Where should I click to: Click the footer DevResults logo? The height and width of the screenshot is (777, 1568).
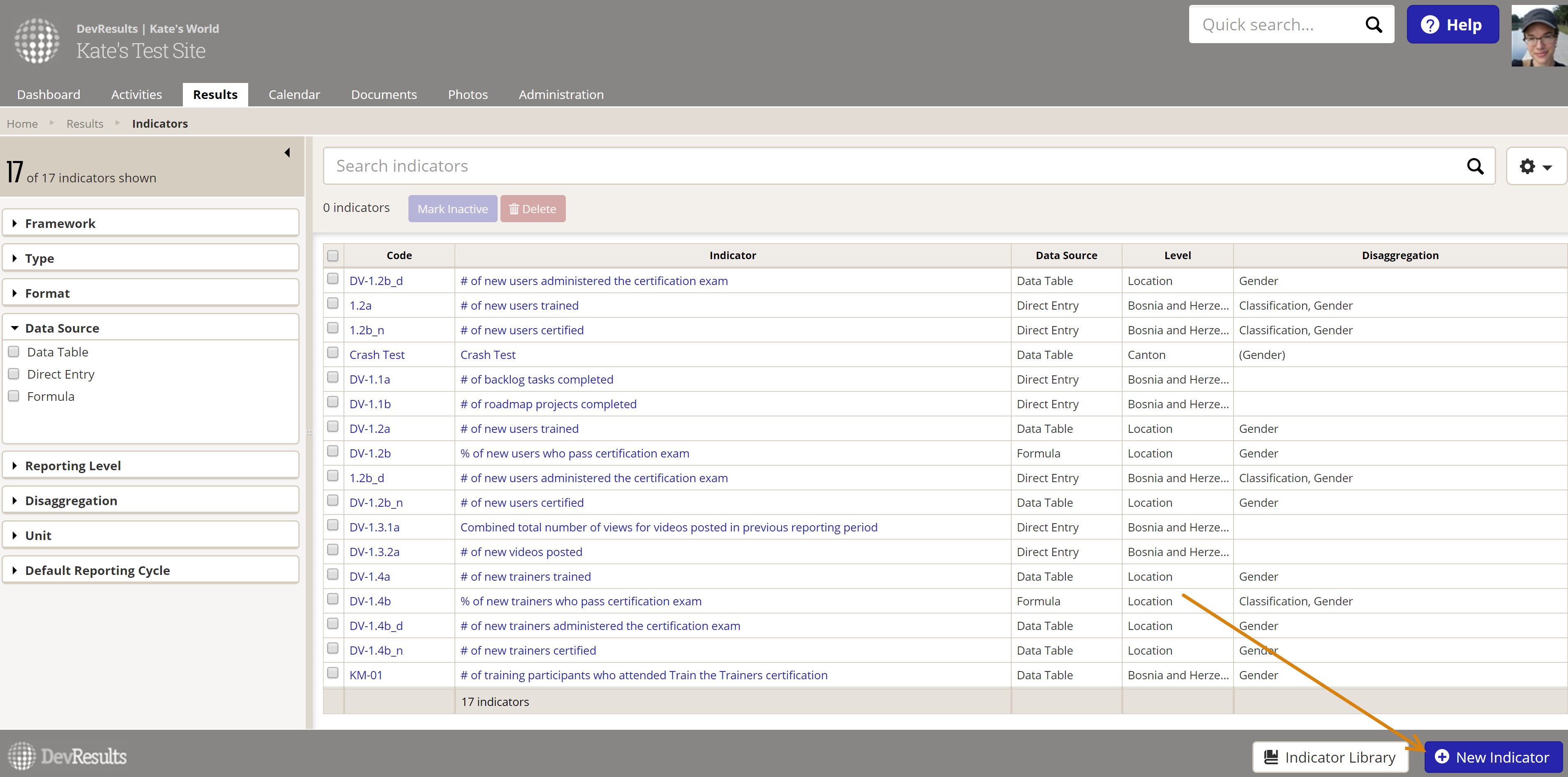(x=67, y=756)
